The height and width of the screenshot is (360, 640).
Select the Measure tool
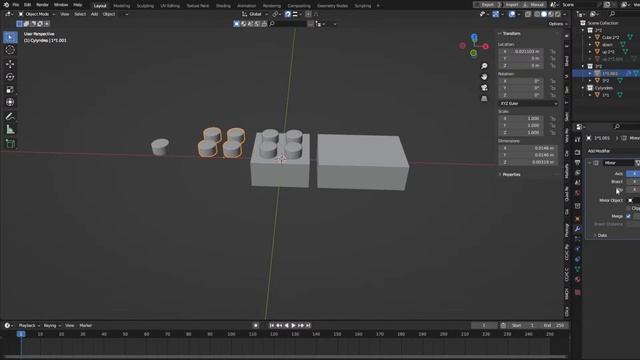(x=10, y=129)
